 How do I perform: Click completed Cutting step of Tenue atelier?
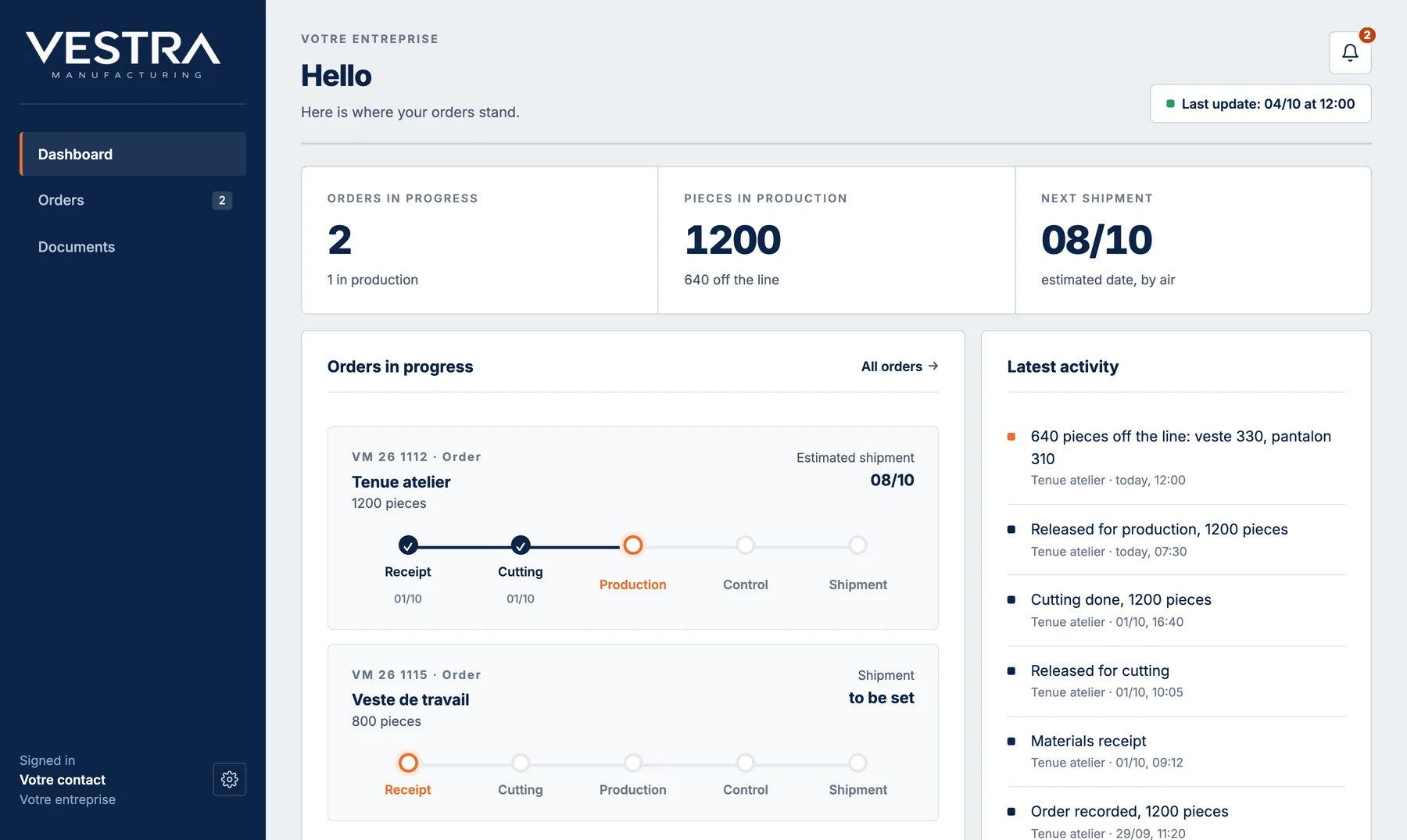[x=521, y=545]
